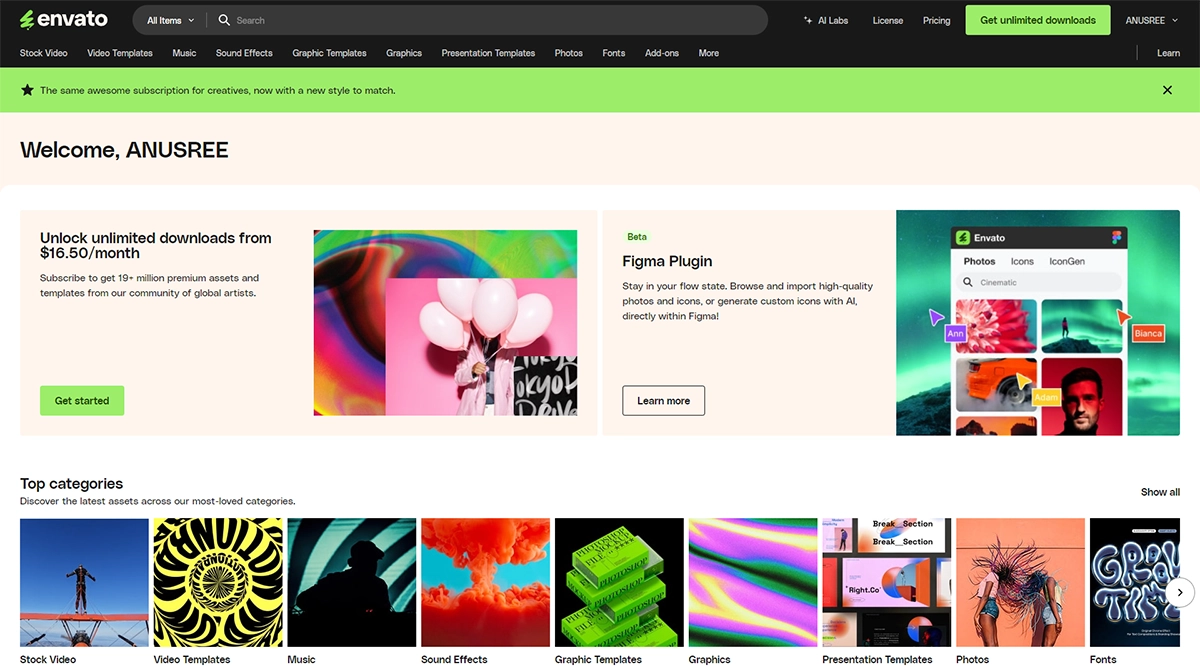Image resolution: width=1200 pixels, height=670 pixels.
Task: Open the More navigation dropdown
Action: pos(708,53)
